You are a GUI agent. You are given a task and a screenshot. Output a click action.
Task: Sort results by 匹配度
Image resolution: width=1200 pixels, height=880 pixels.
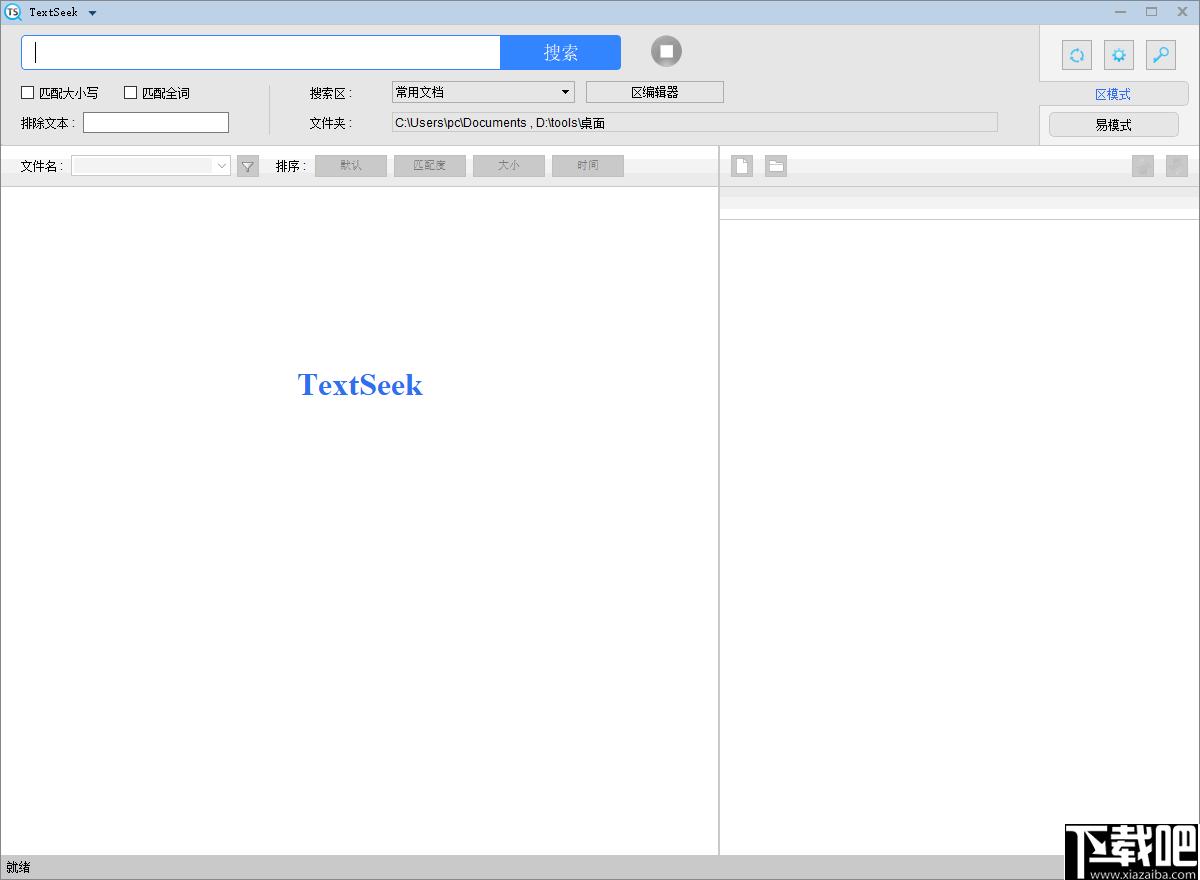(430, 166)
